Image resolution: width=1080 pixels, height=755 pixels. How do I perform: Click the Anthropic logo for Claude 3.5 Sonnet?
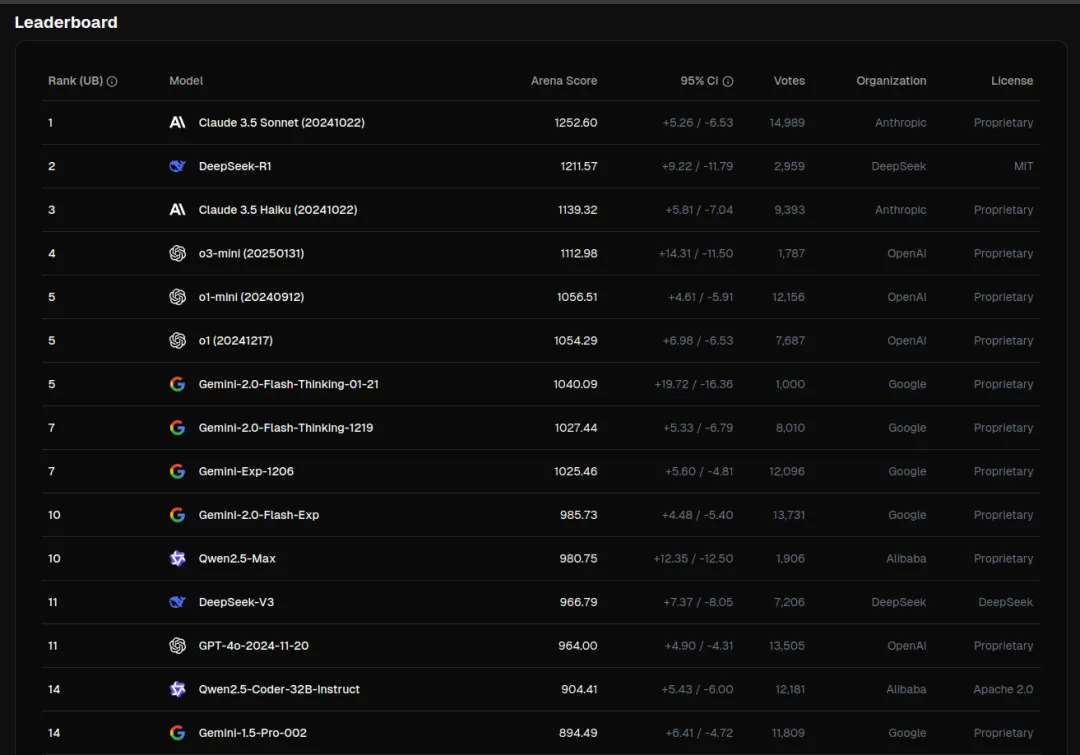[x=178, y=123]
